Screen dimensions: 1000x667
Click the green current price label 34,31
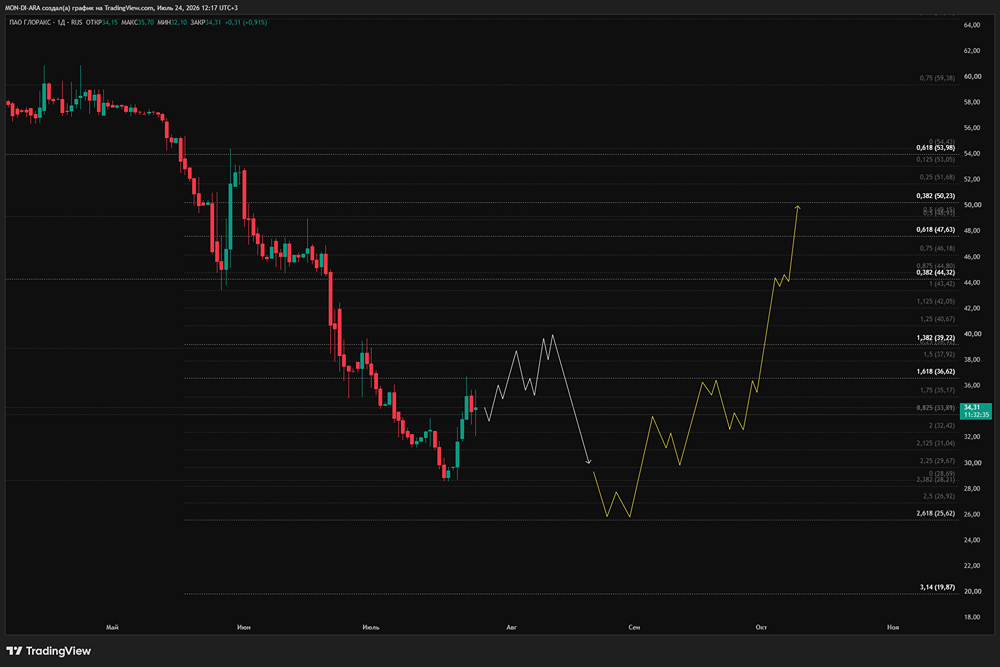point(976,411)
